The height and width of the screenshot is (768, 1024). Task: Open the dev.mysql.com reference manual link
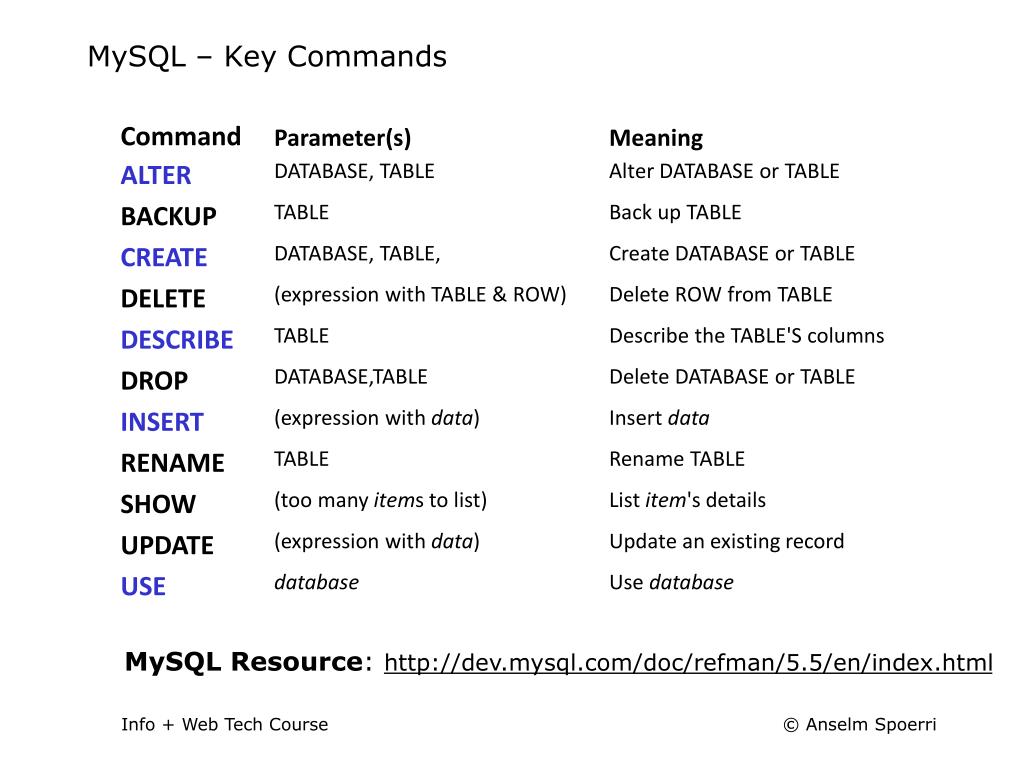coord(688,662)
